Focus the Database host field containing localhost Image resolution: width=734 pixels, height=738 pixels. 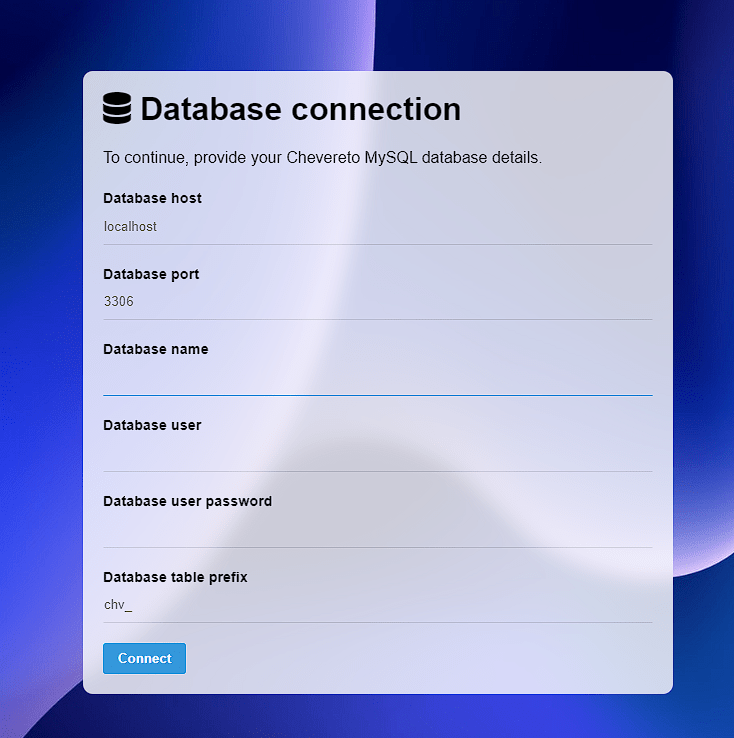pos(377,227)
